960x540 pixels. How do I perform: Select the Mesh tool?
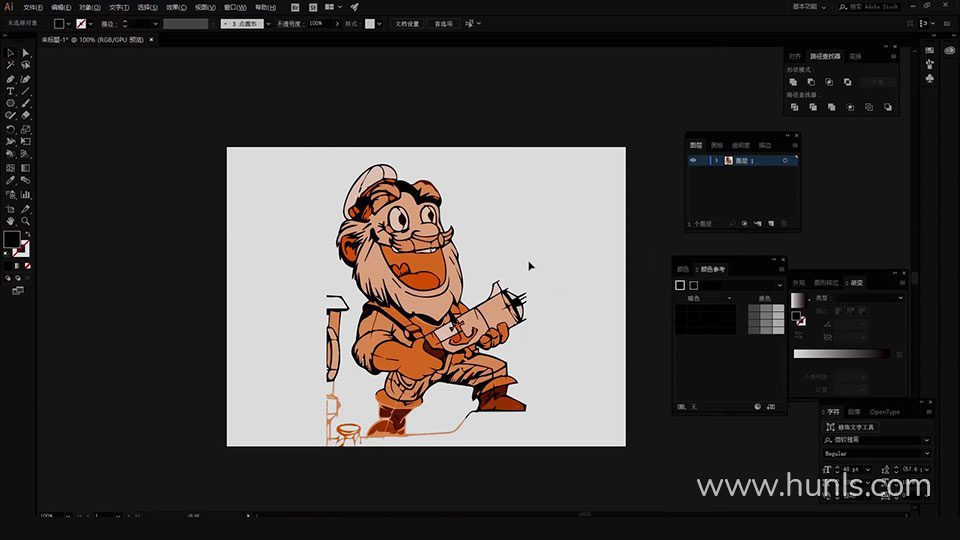coord(10,168)
